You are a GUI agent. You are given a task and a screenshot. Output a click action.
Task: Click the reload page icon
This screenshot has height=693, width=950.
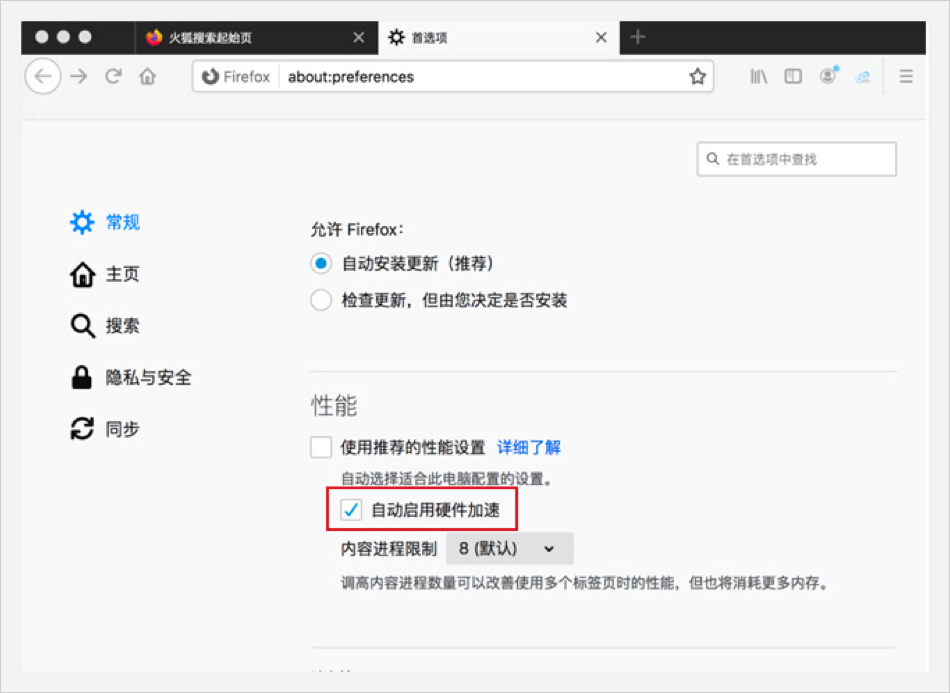(114, 76)
